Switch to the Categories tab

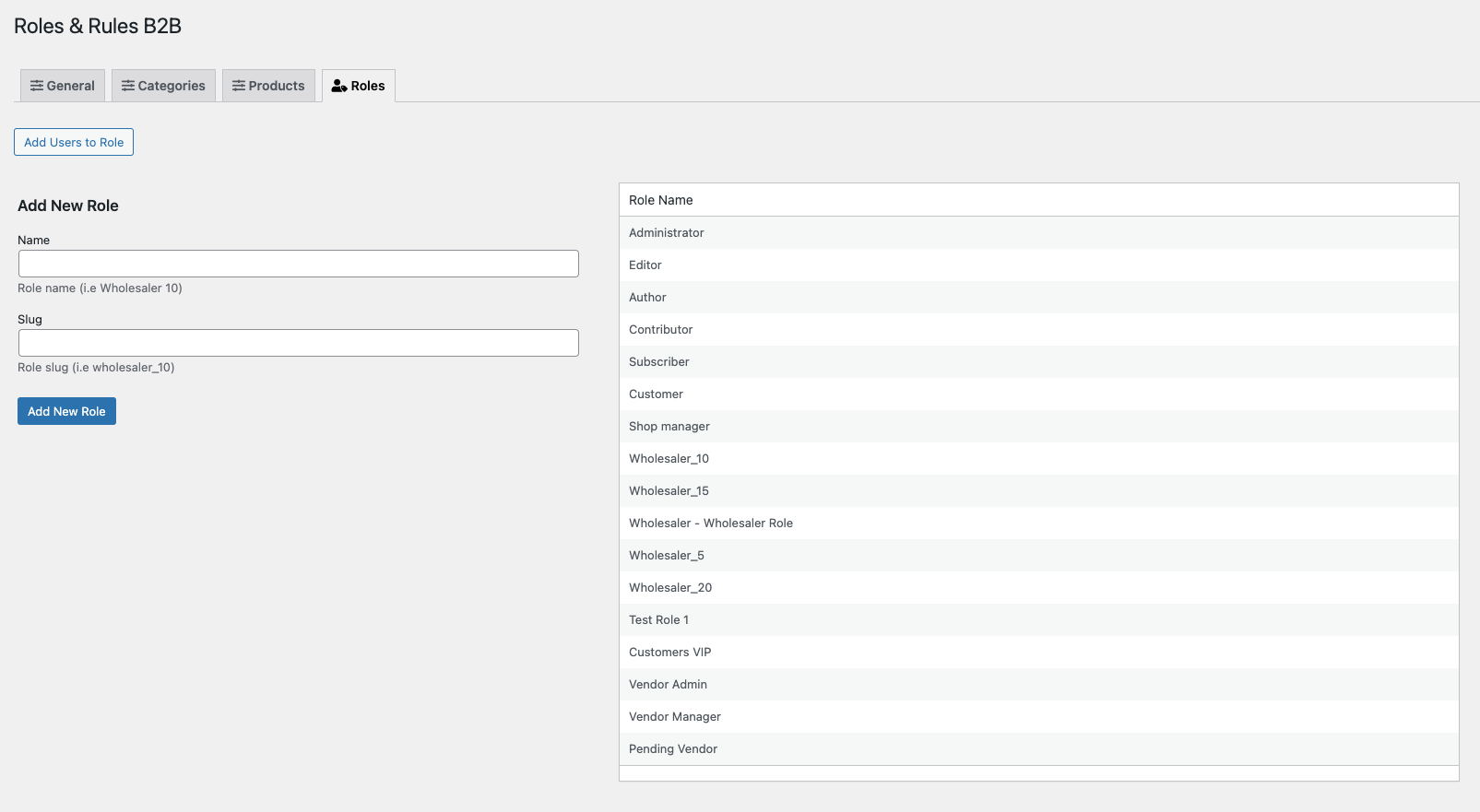click(164, 86)
